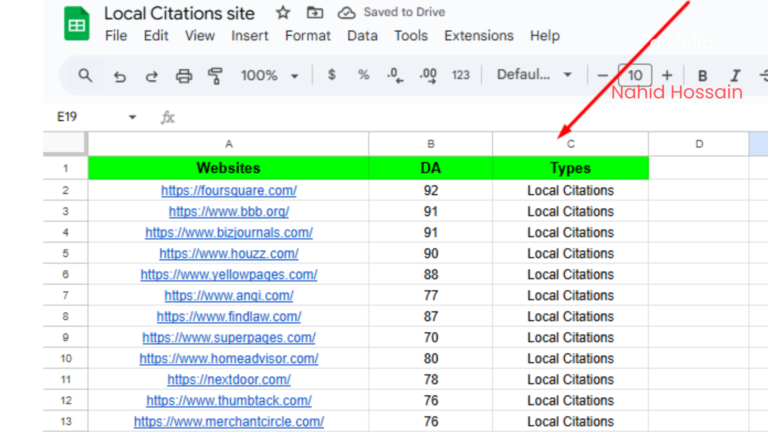Open the Edit menu
This screenshot has height=432, width=768.
point(156,36)
